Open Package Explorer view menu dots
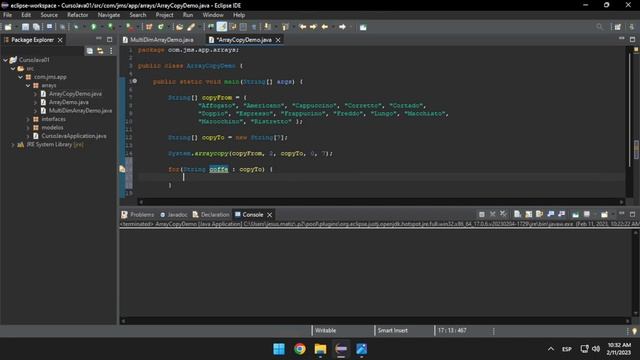 [x=111, y=51]
